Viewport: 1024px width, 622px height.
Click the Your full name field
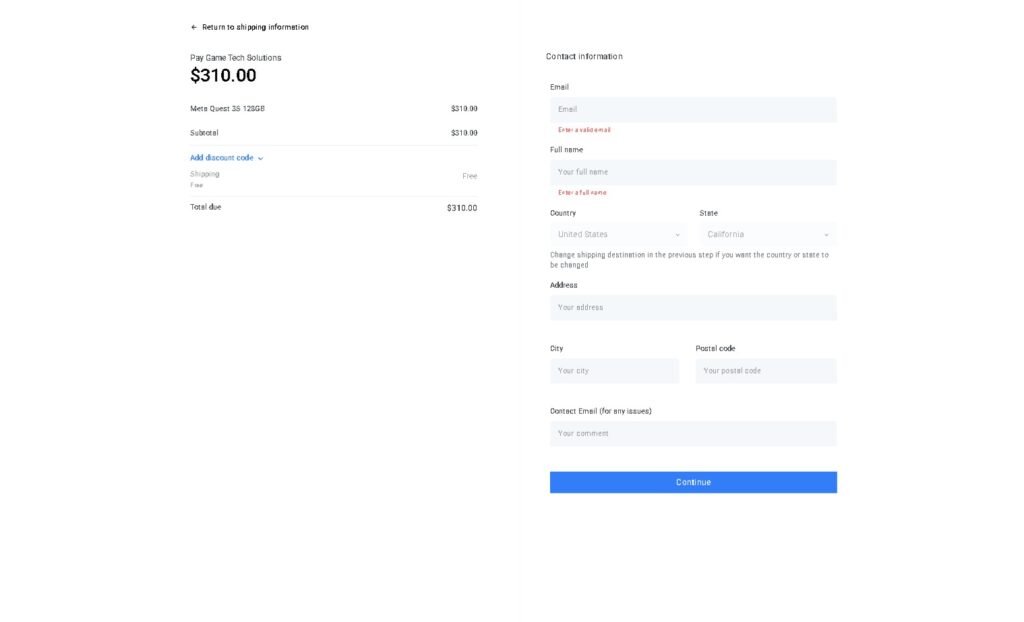pos(693,171)
